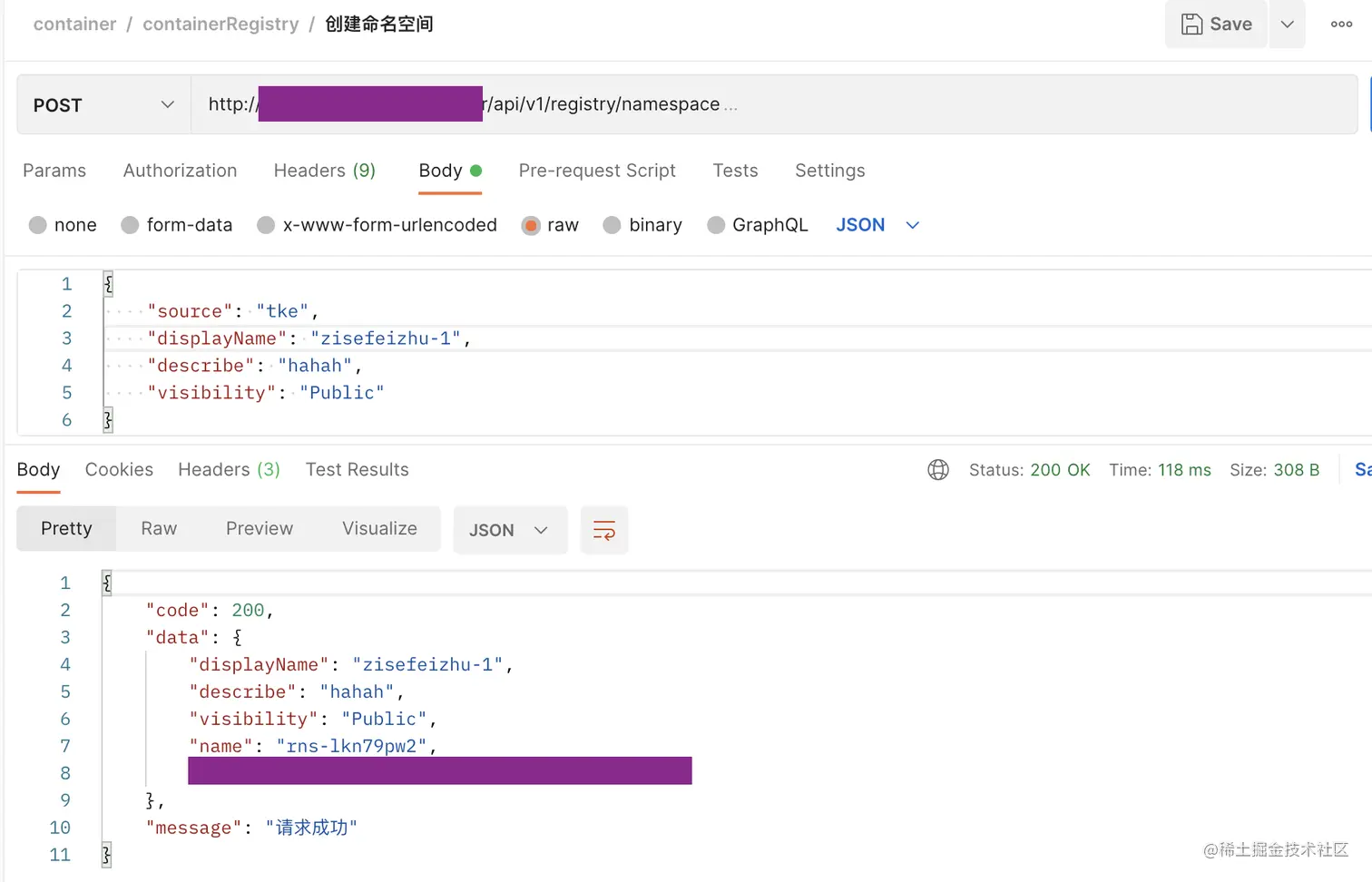Click the green dot on Body tab
This screenshot has height=882, width=1372.
[476, 171]
